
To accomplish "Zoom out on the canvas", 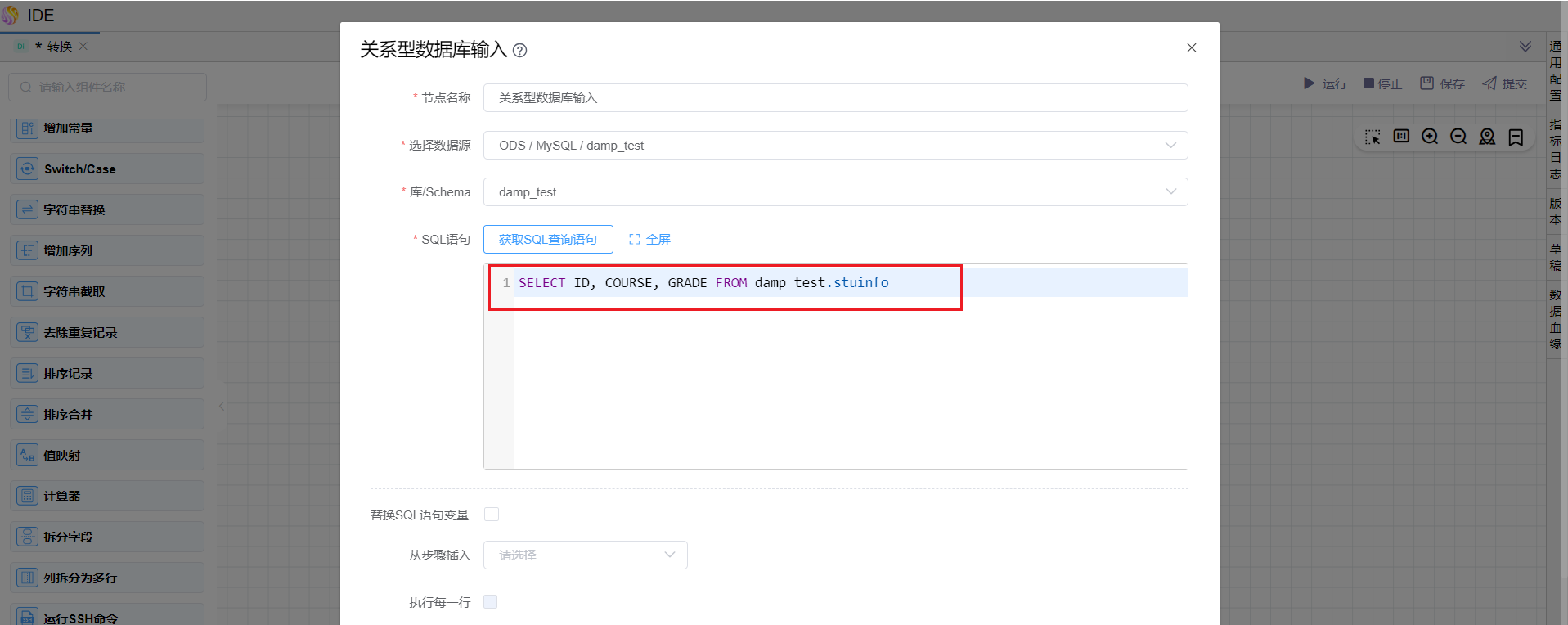I will (1458, 137).
